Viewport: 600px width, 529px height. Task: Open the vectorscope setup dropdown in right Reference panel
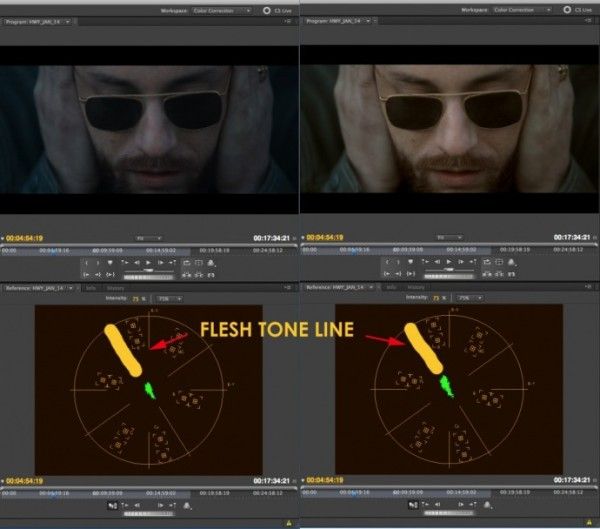pos(470,298)
